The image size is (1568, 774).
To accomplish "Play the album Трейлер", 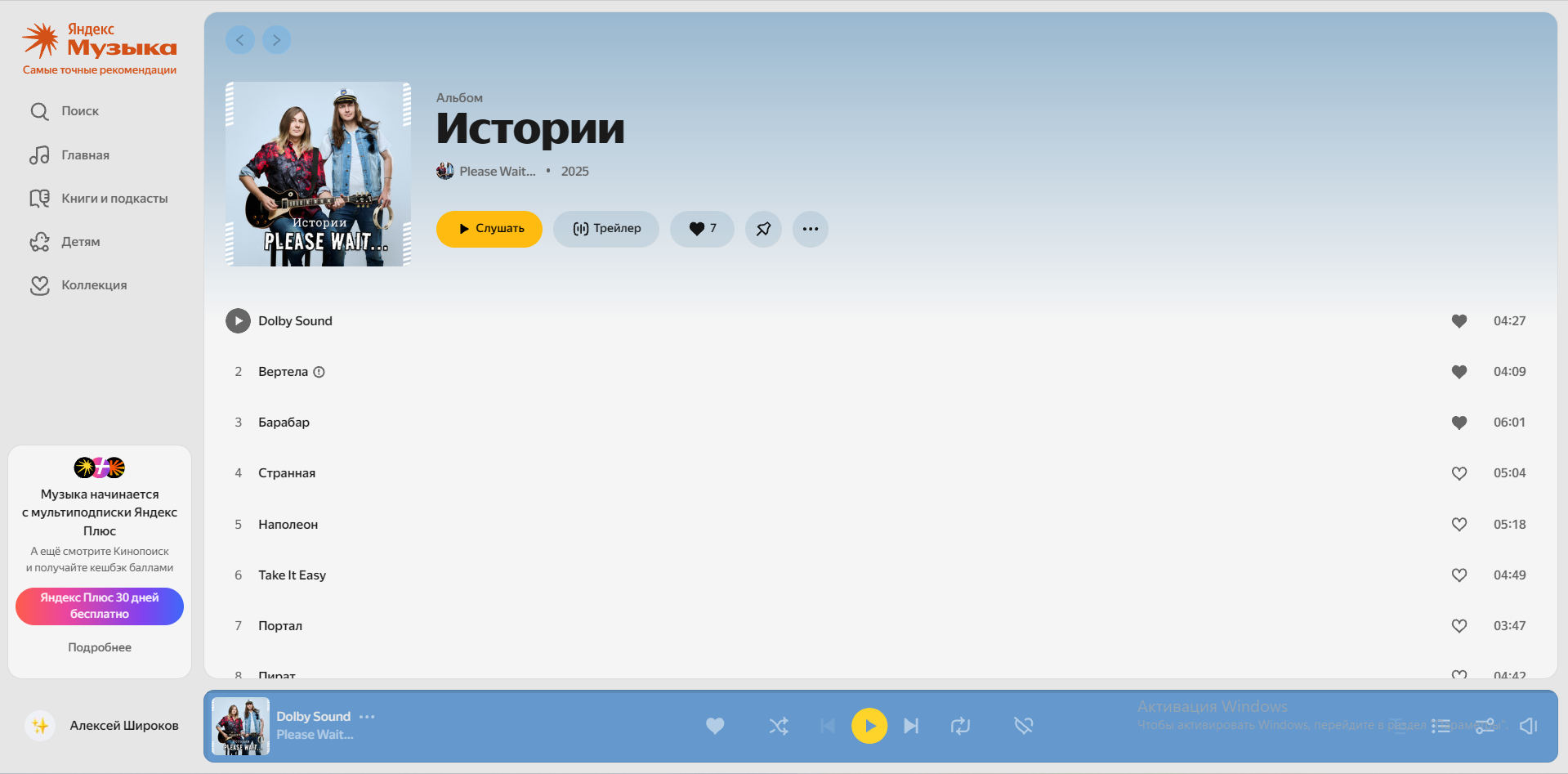I will 605,229.
